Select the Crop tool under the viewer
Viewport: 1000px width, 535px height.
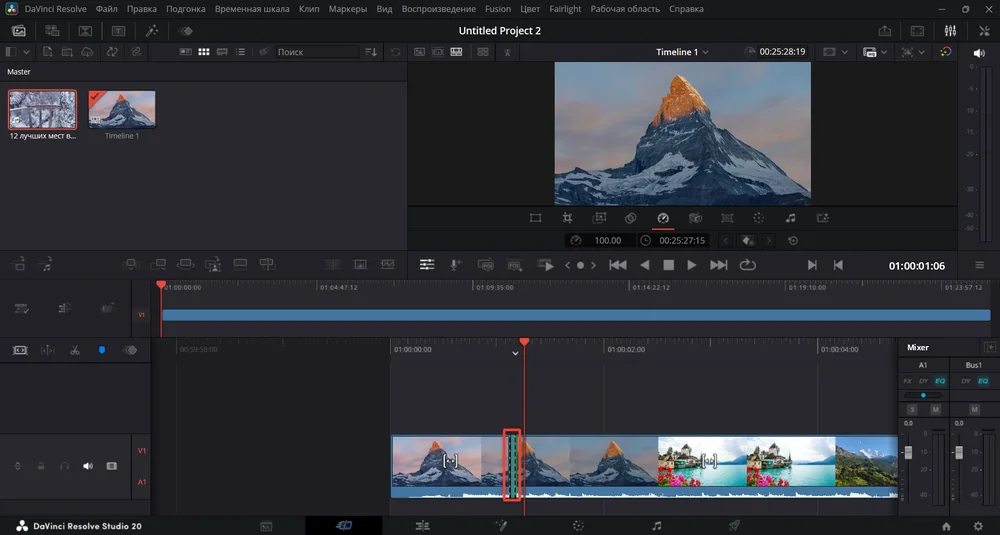coord(567,218)
